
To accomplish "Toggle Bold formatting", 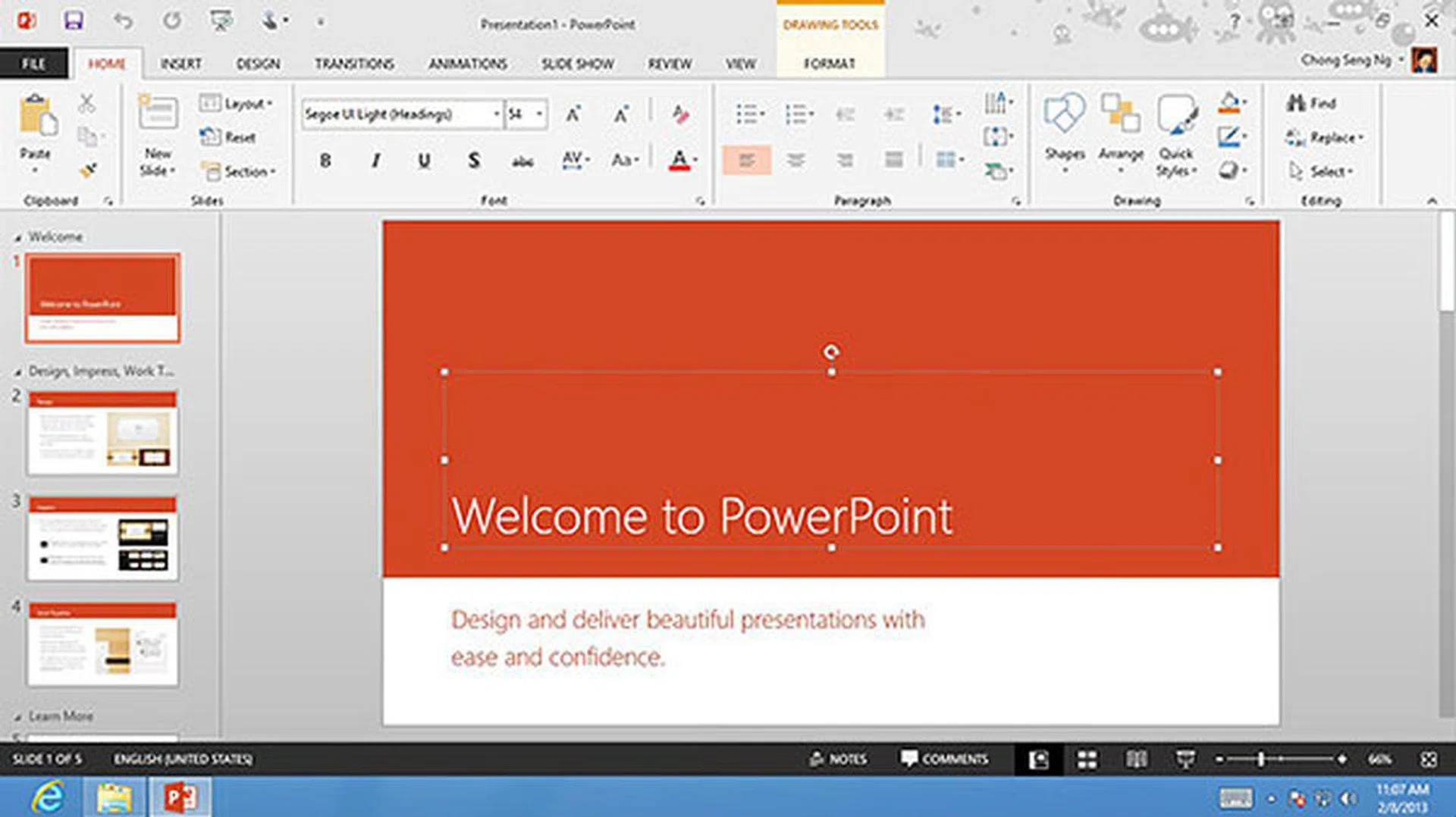I will [x=325, y=161].
